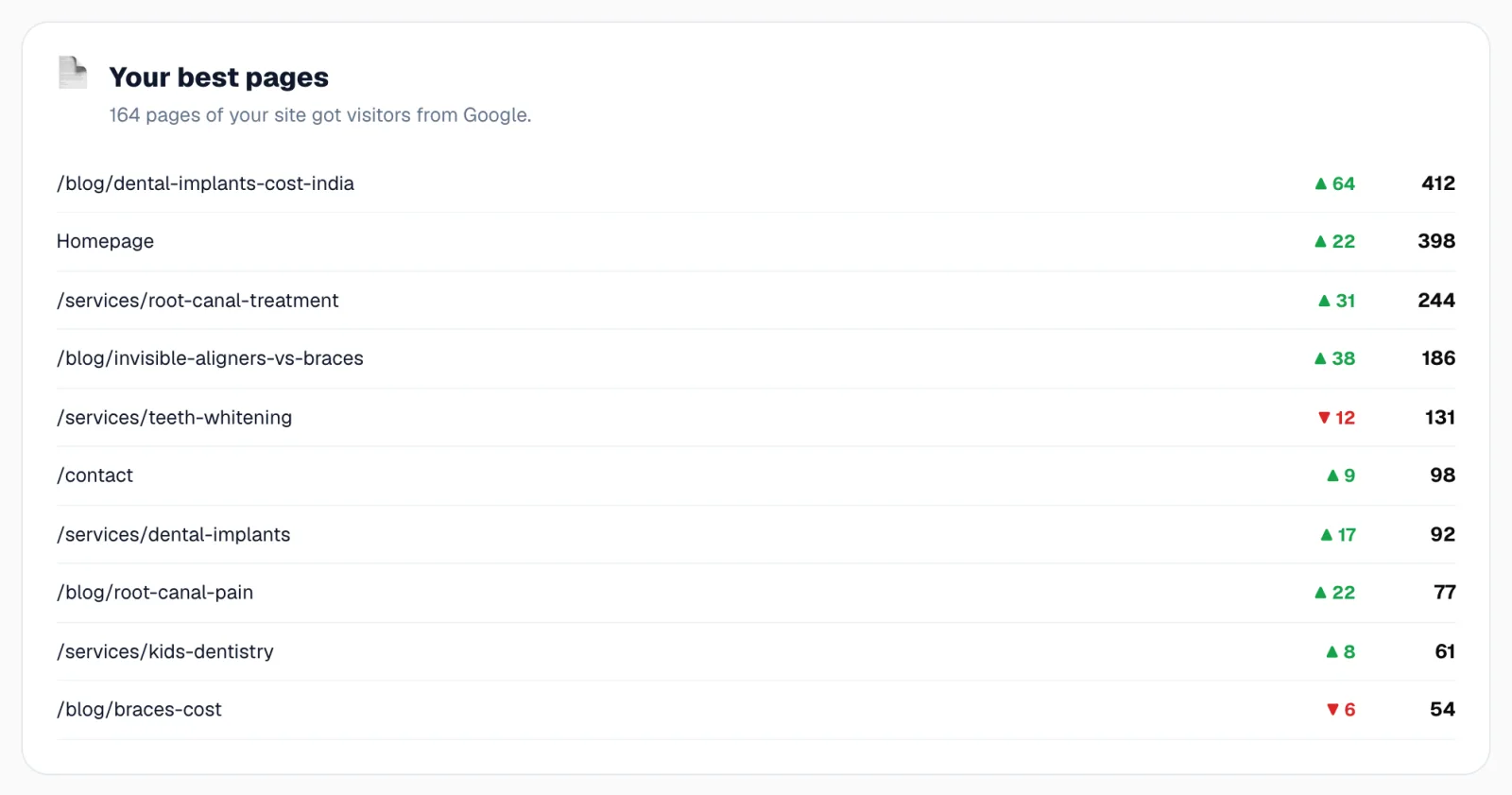
Task: Select the /services/teeth-whitening row text
Action: (x=174, y=418)
